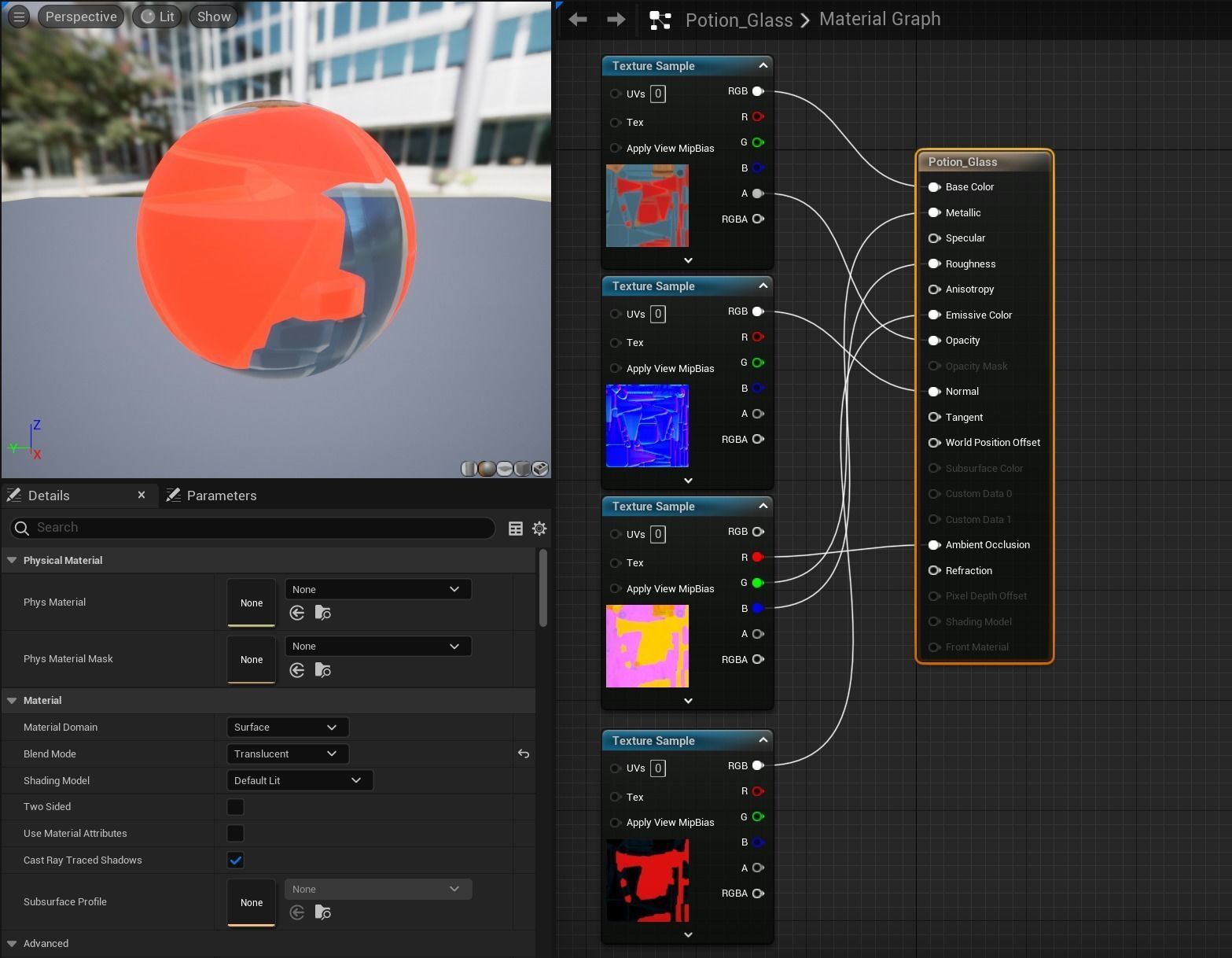Click the Phys Material asset thumbnail

click(x=252, y=602)
